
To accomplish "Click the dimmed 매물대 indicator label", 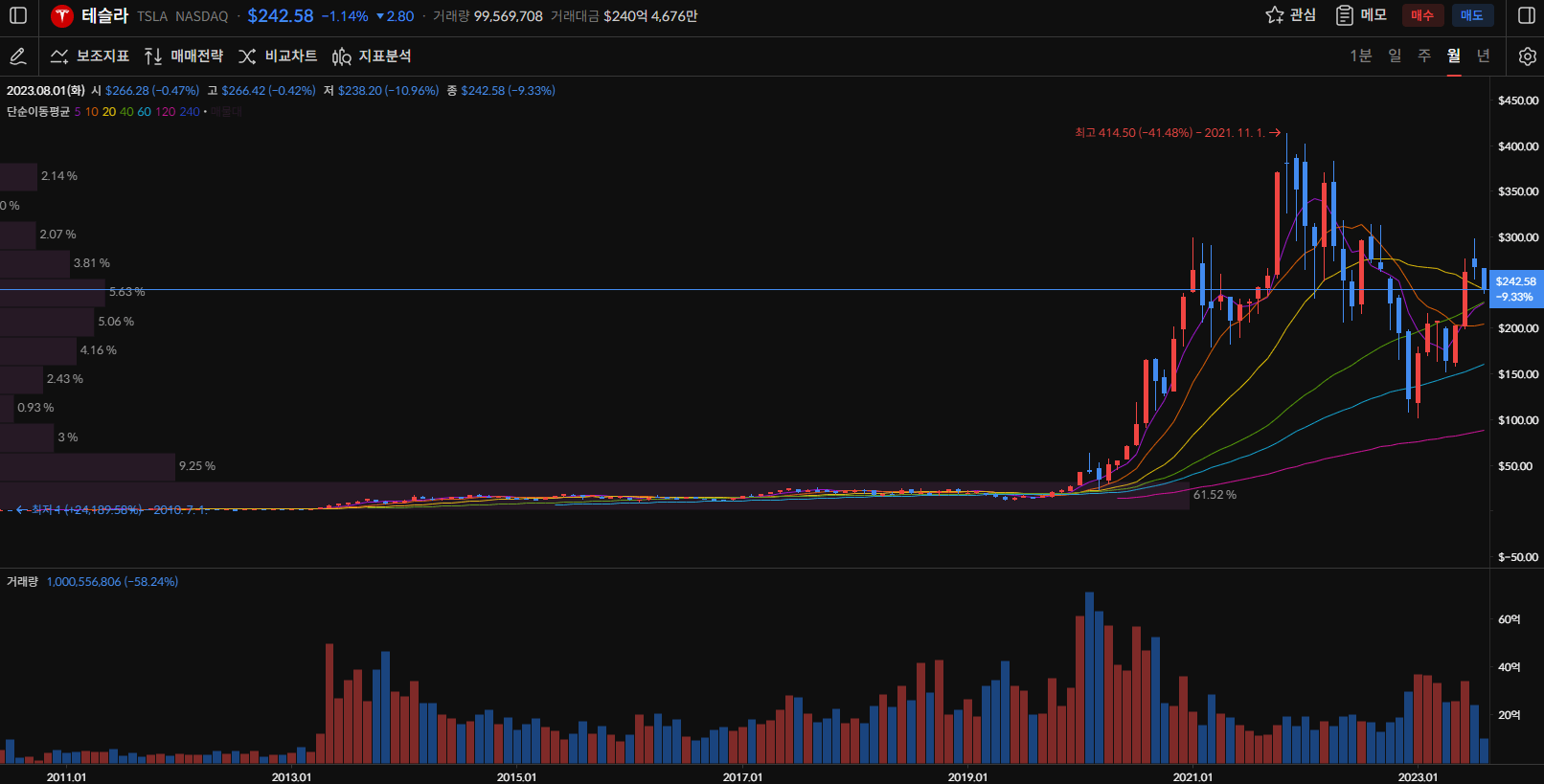I will pyautogui.click(x=226, y=112).
